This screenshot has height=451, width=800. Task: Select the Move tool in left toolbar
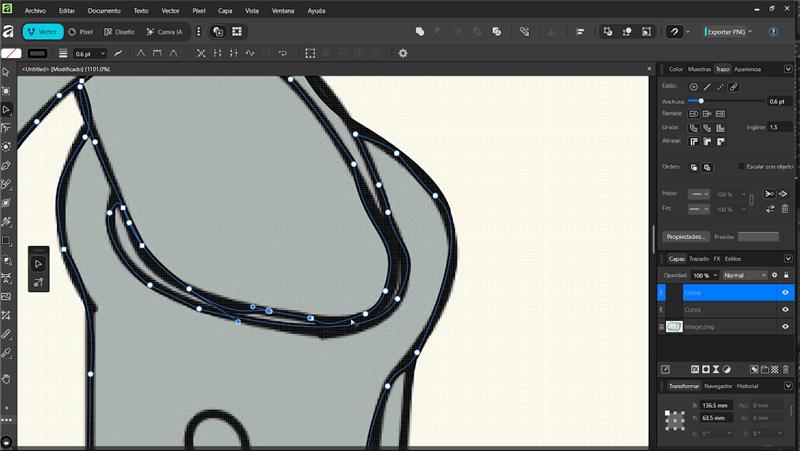(6, 72)
